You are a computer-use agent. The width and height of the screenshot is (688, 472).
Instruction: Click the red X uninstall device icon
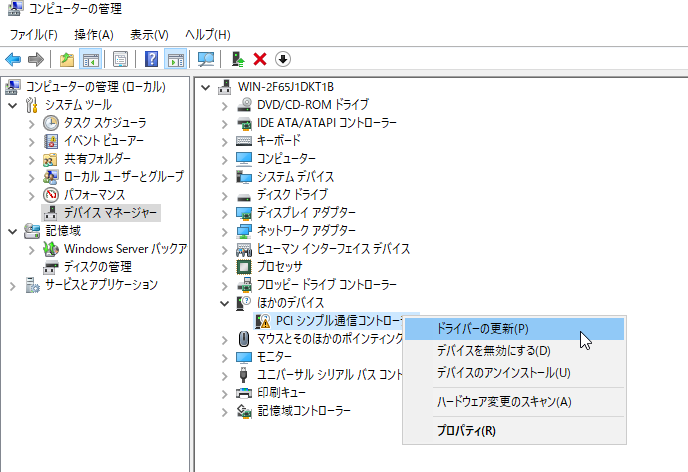[260, 59]
